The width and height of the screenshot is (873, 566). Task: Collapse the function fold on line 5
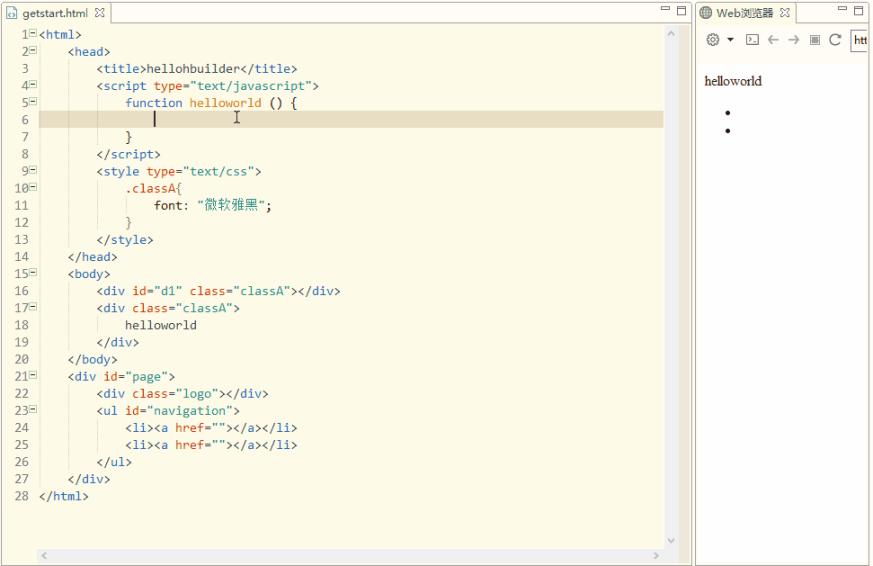[33, 101]
